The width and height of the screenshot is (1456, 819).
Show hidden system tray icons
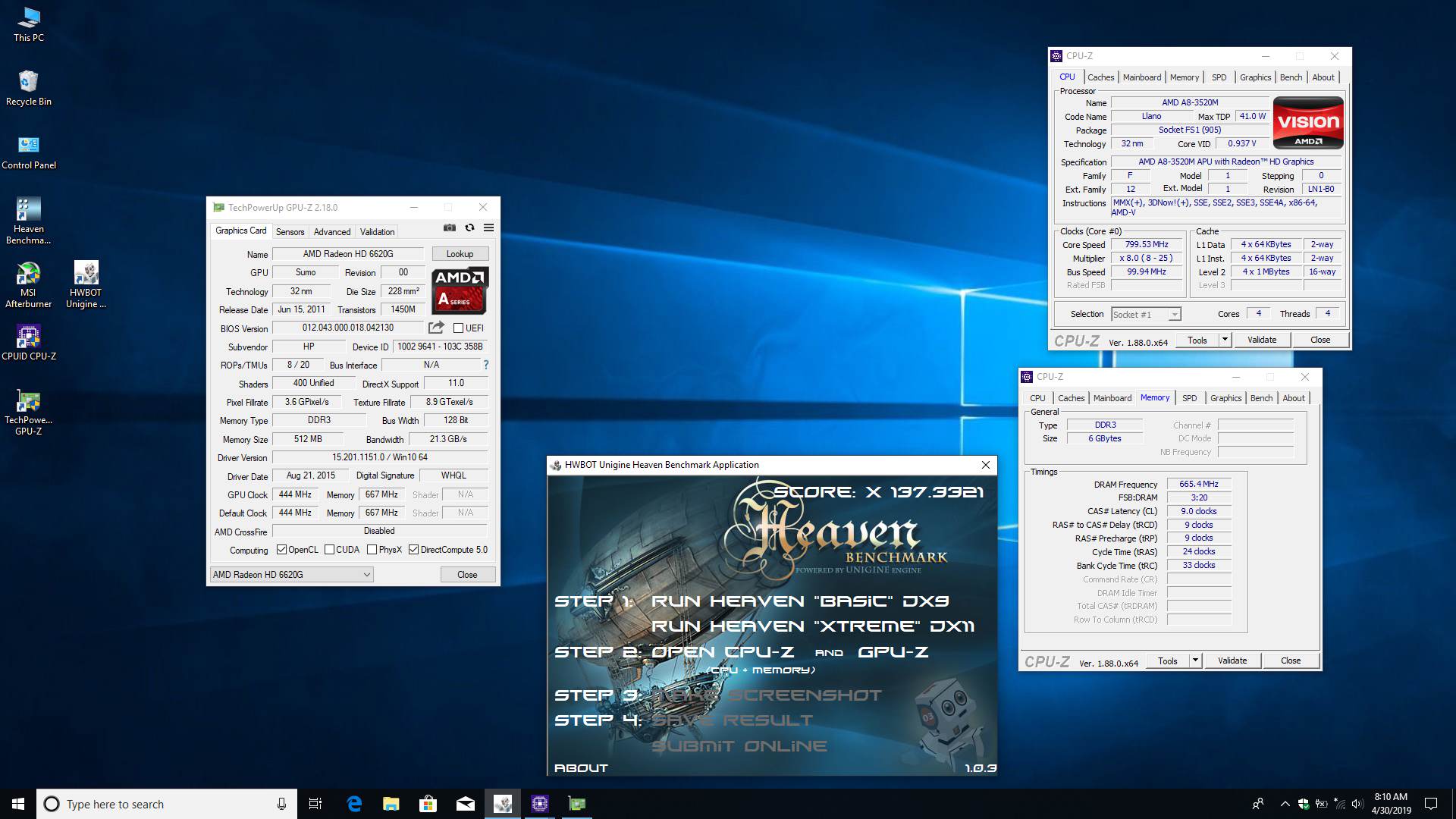point(1285,804)
